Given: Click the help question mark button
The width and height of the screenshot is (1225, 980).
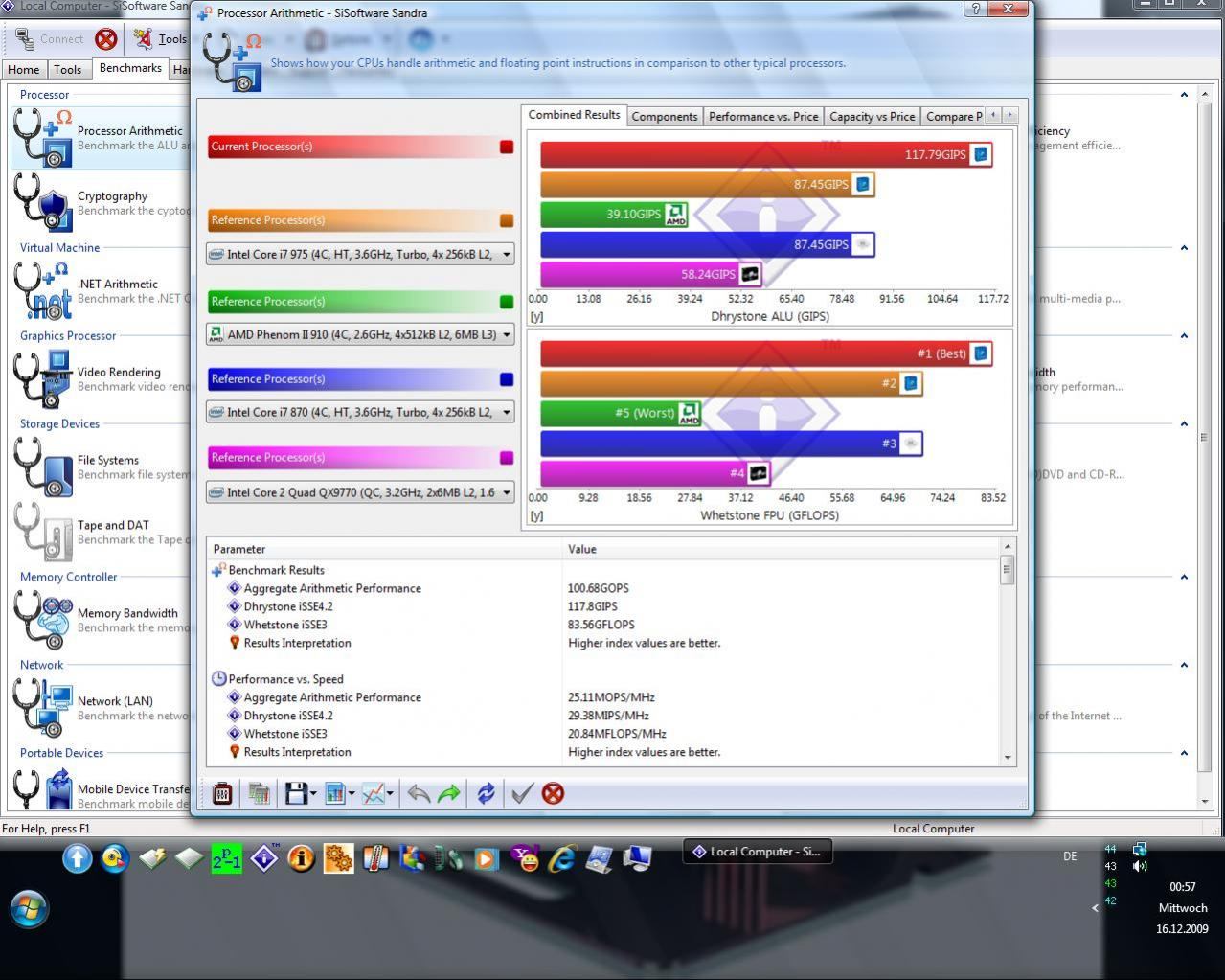Looking at the screenshot, I should [x=975, y=9].
